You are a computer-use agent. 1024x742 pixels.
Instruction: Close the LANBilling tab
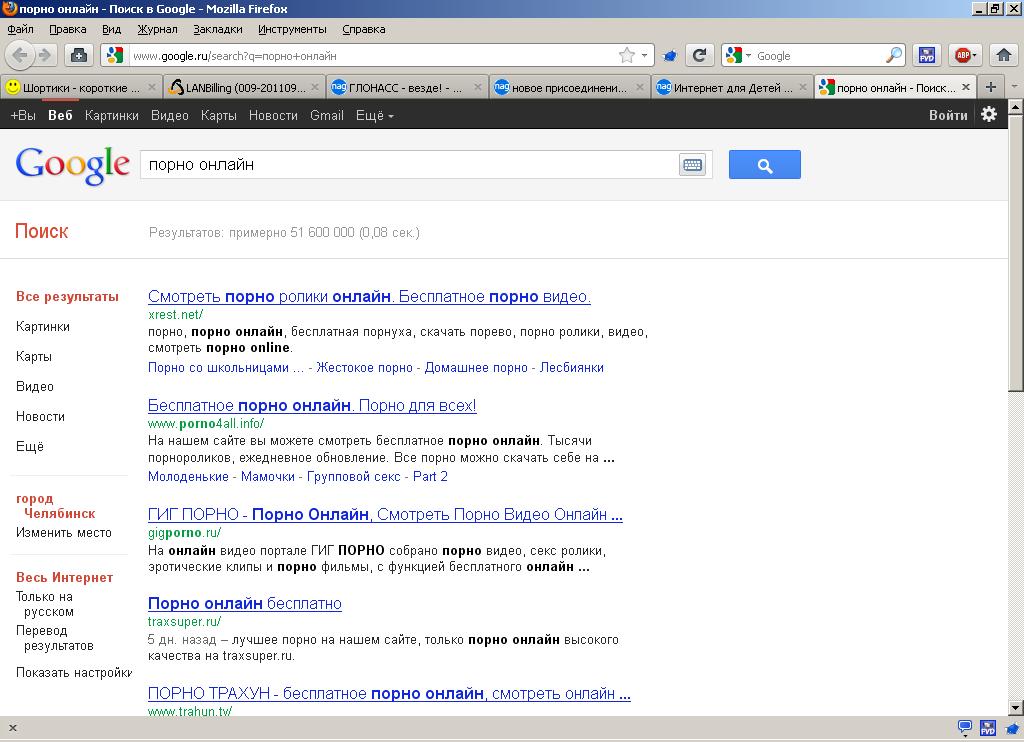(315, 87)
